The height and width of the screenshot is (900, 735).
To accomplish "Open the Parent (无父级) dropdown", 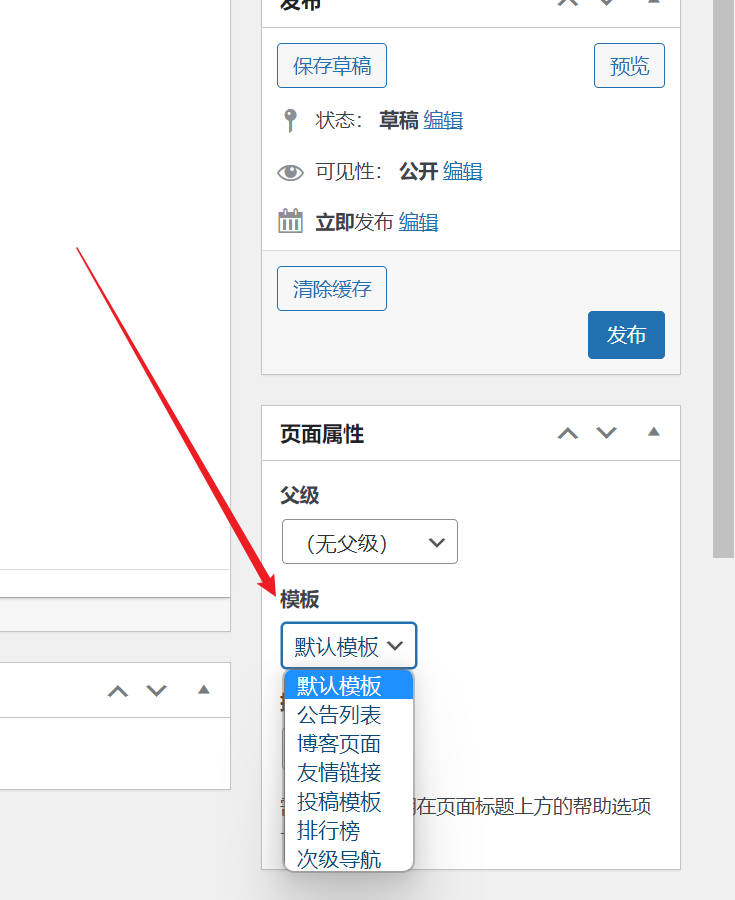I will tap(369, 542).
